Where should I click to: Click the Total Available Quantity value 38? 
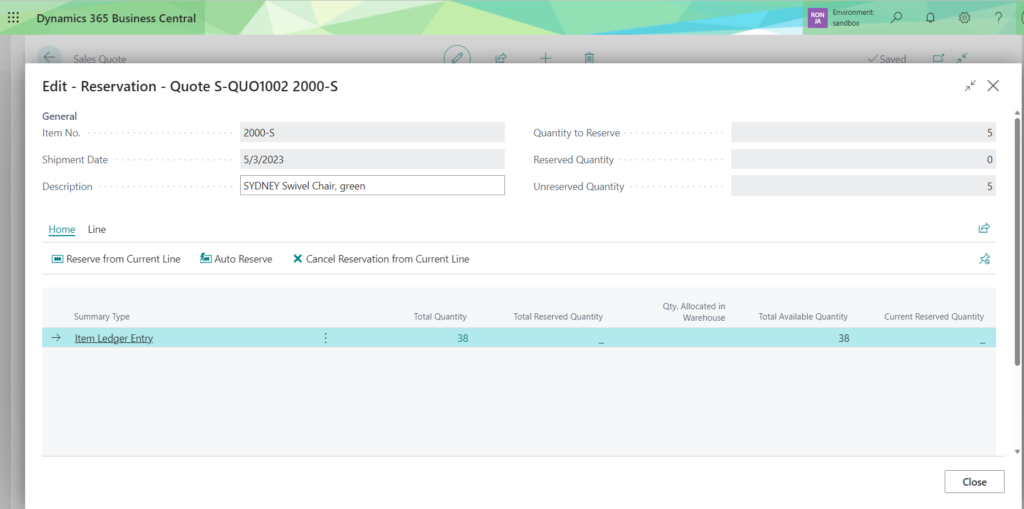[x=842, y=338]
